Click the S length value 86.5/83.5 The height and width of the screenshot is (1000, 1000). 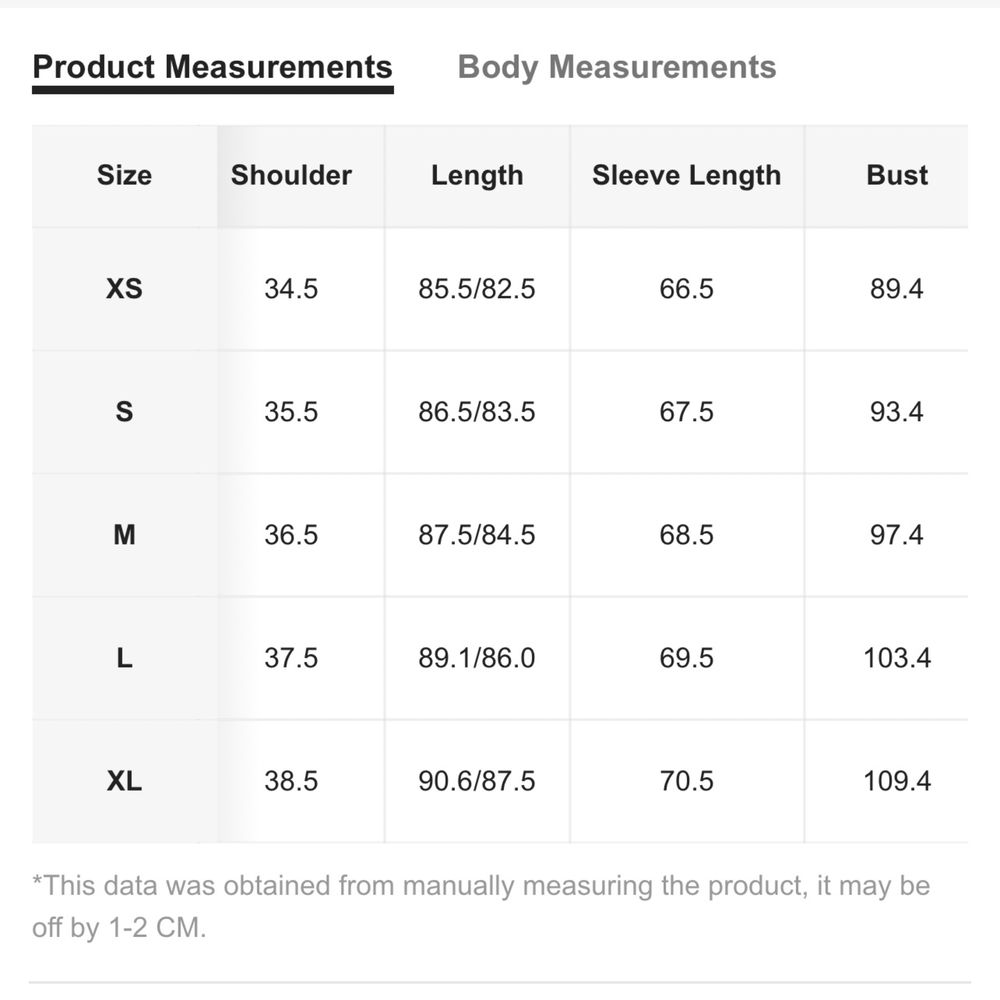[x=477, y=412]
